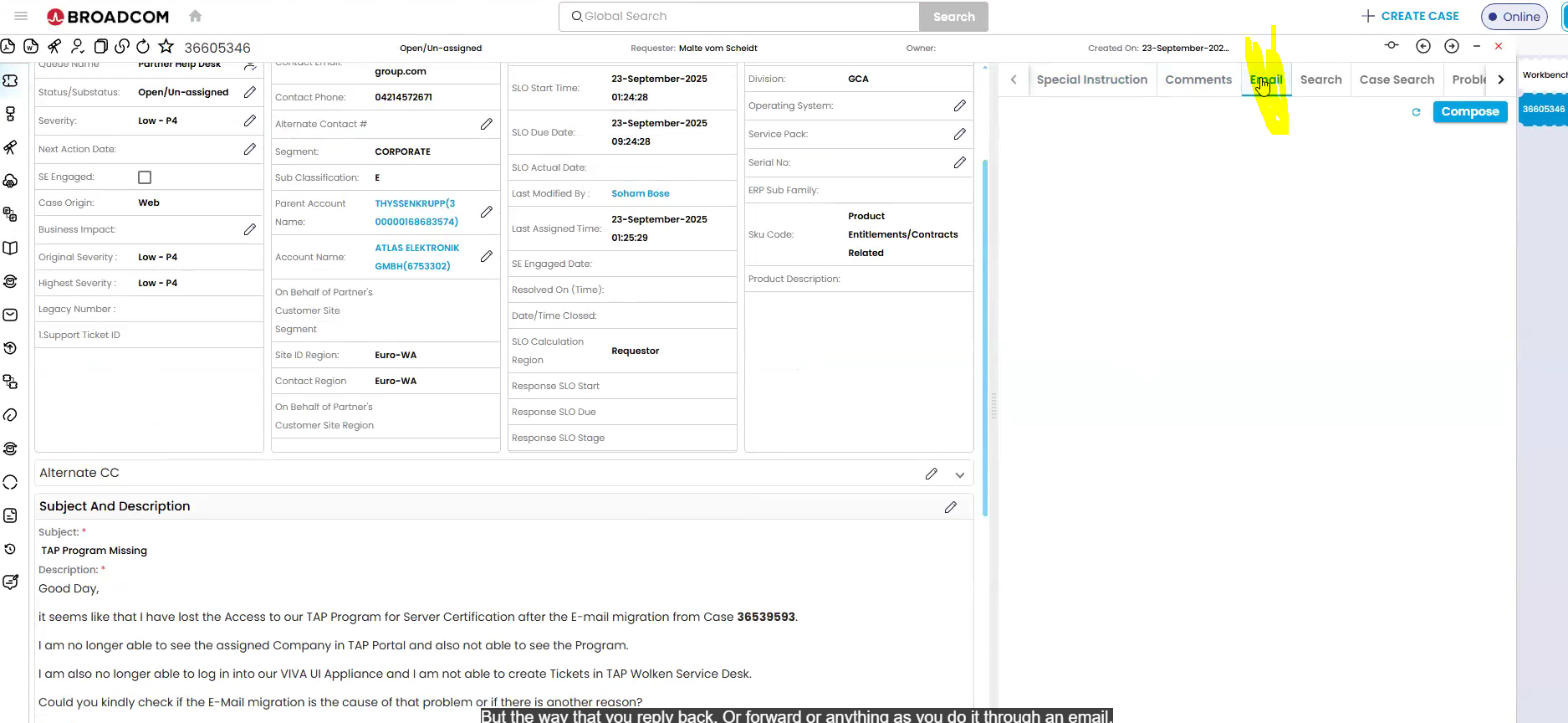The width and height of the screenshot is (1568, 723).
Task: Edit the Serial No field
Action: coord(960,162)
